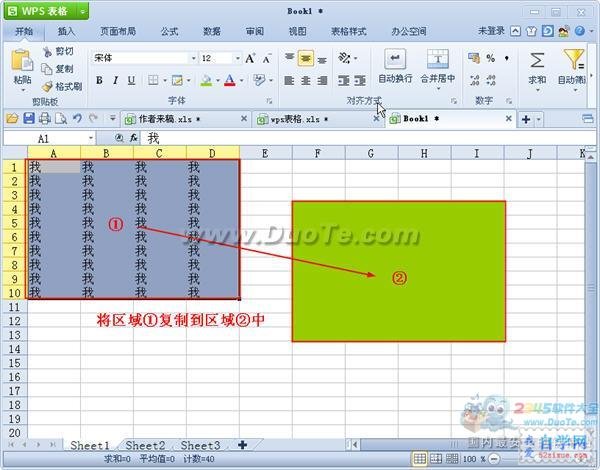Click the 未登录 login link

tap(491, 31)
